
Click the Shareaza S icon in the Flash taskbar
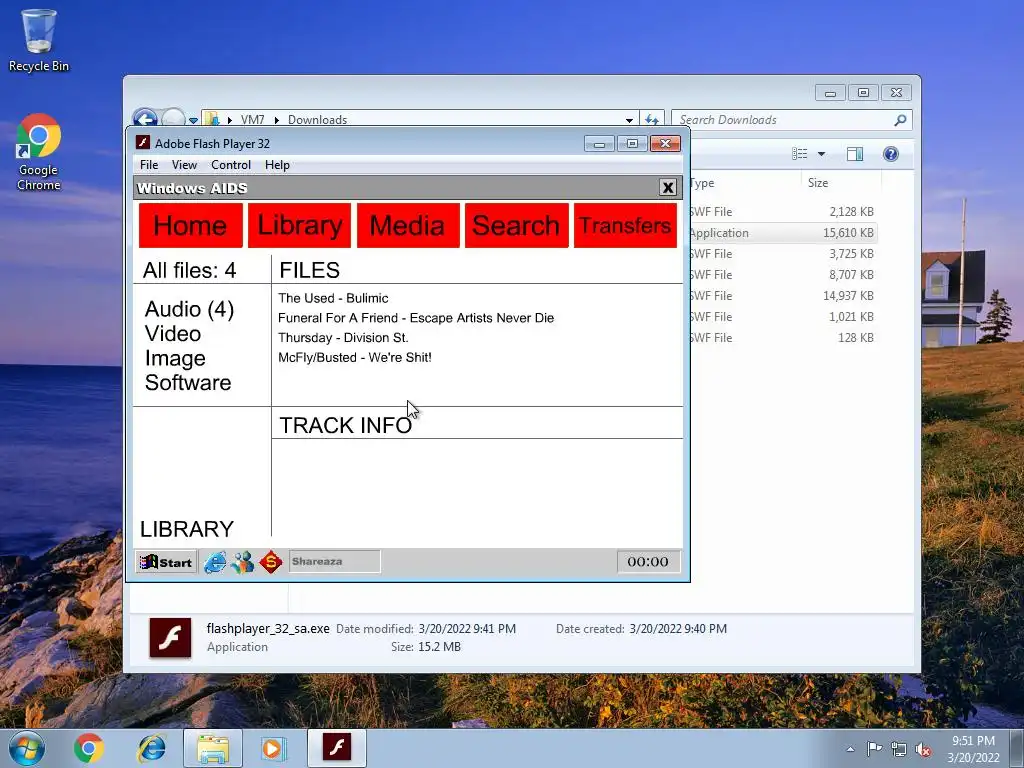point(270,562)
